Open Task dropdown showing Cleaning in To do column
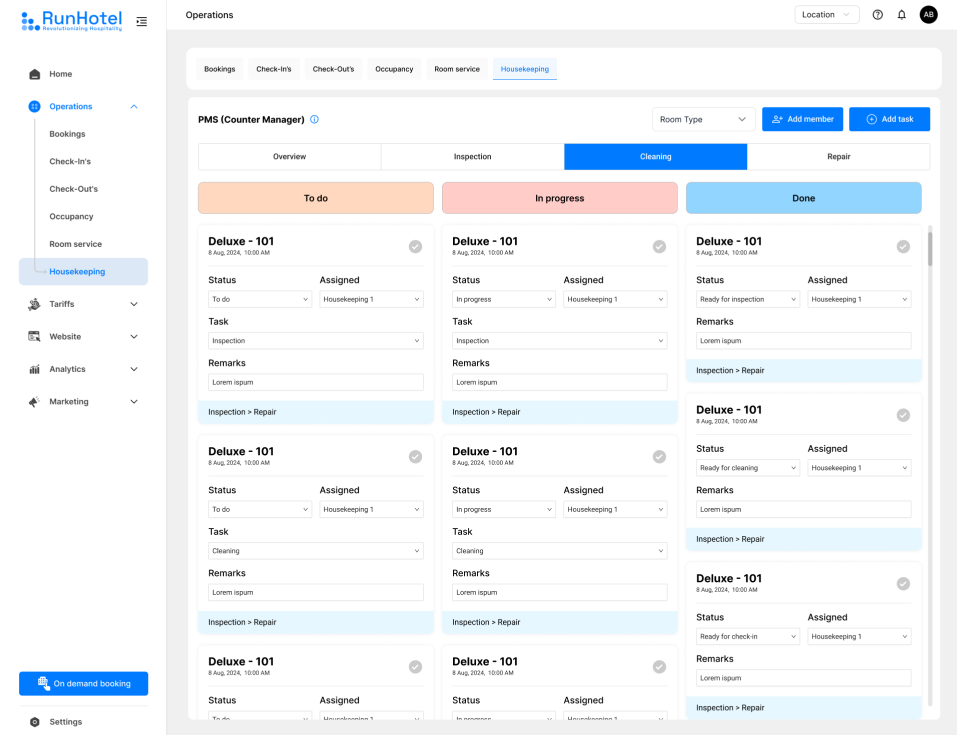 316,551
